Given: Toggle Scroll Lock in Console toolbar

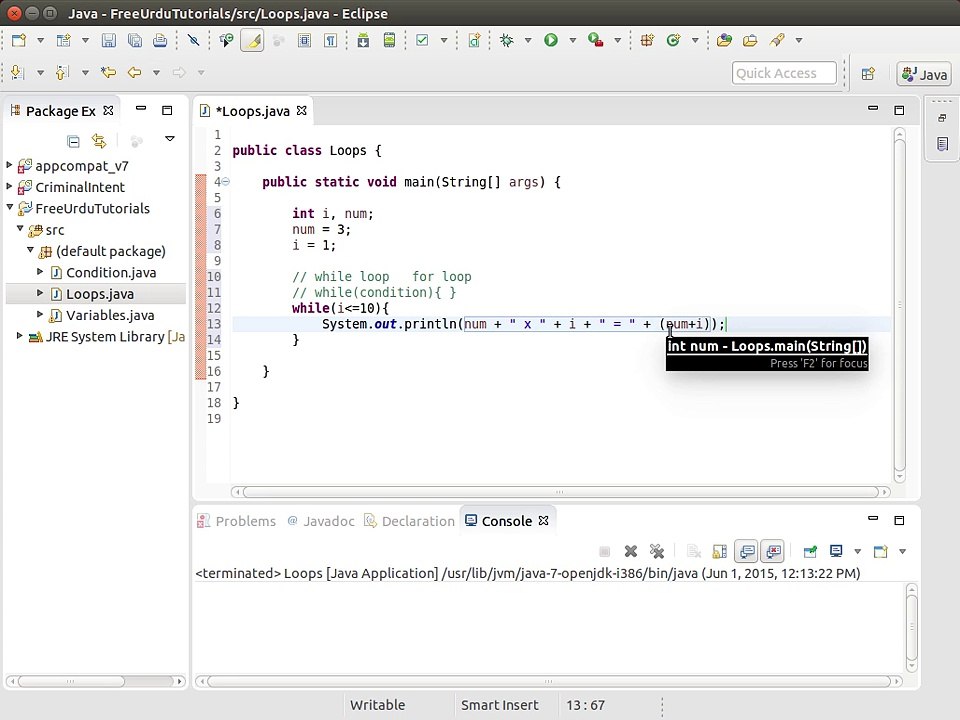Looking at the screenshot, I should point(719,552).
